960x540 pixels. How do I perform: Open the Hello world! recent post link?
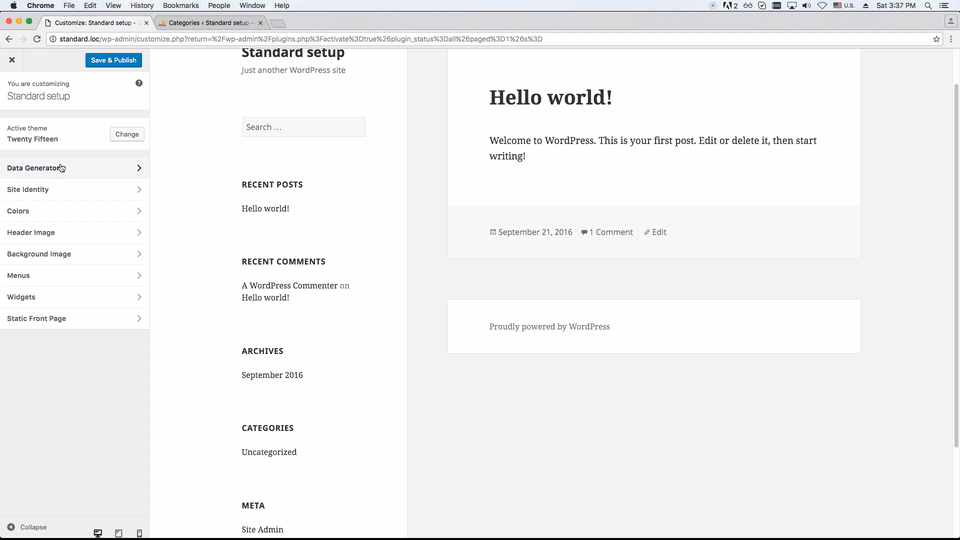tap(265, 209)
